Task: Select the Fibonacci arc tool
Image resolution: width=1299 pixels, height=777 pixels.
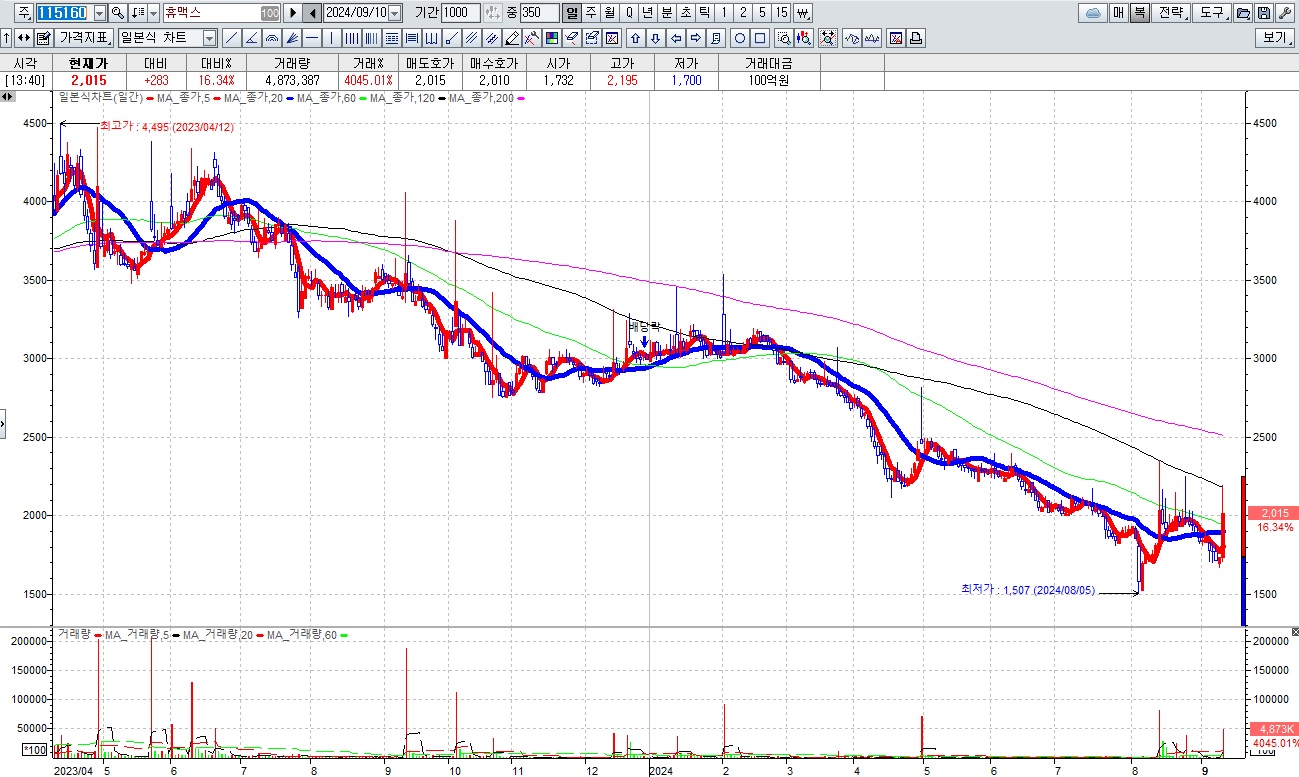Action: tap(271, 38)
